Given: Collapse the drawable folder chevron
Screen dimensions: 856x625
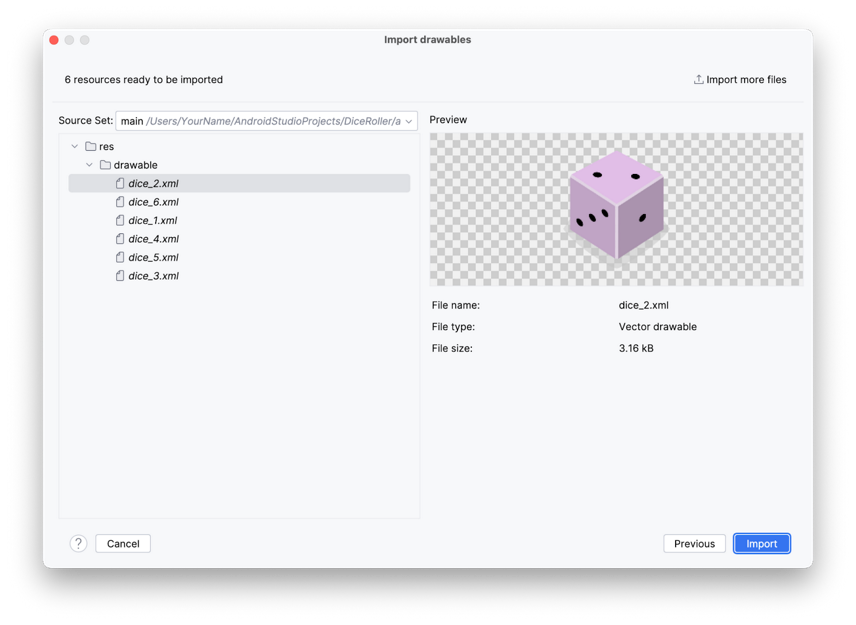Looking at the screenshot, I should pos(89,165).
